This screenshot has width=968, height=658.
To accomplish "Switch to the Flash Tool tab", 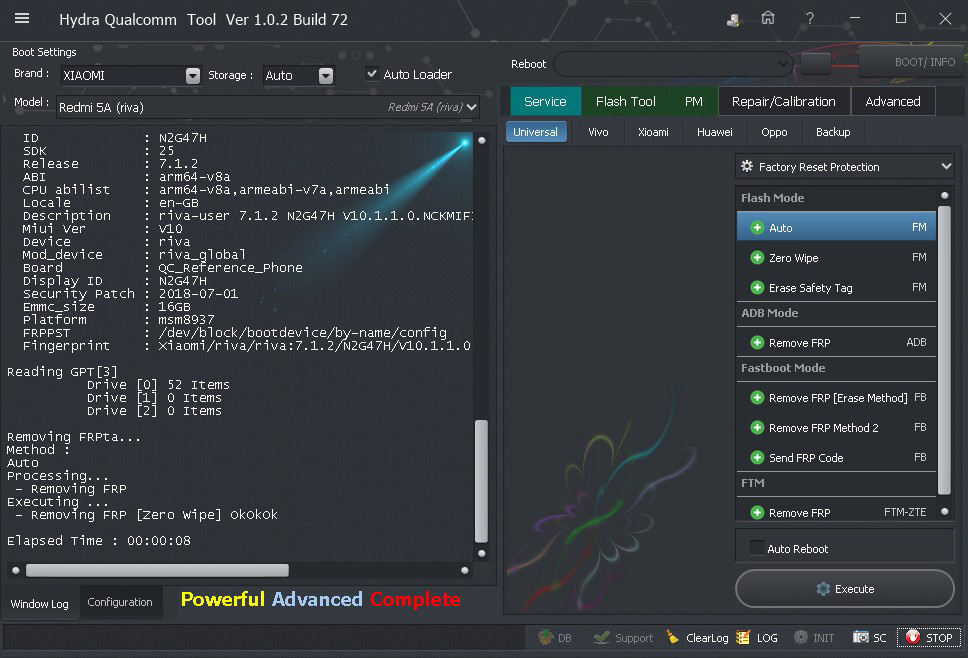I will [625, 101].
